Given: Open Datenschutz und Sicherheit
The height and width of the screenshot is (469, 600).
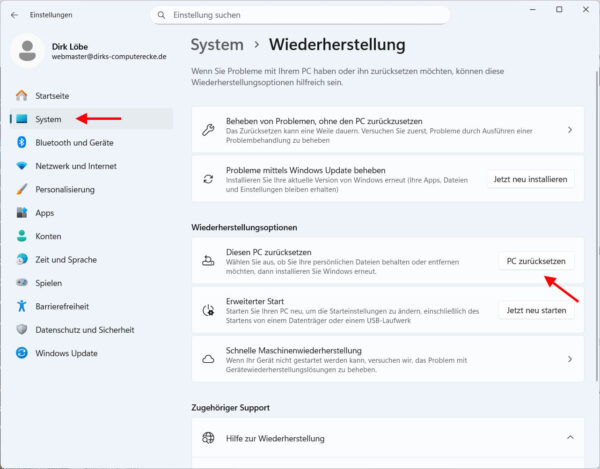Looking at the screenshot, I should point(91,329).
